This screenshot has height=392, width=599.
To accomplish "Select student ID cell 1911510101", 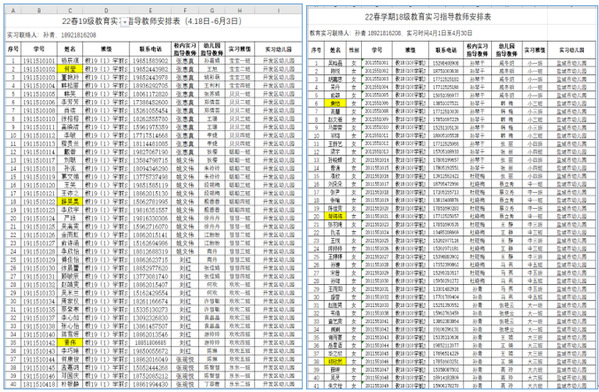I will click(x=39, y=61).
